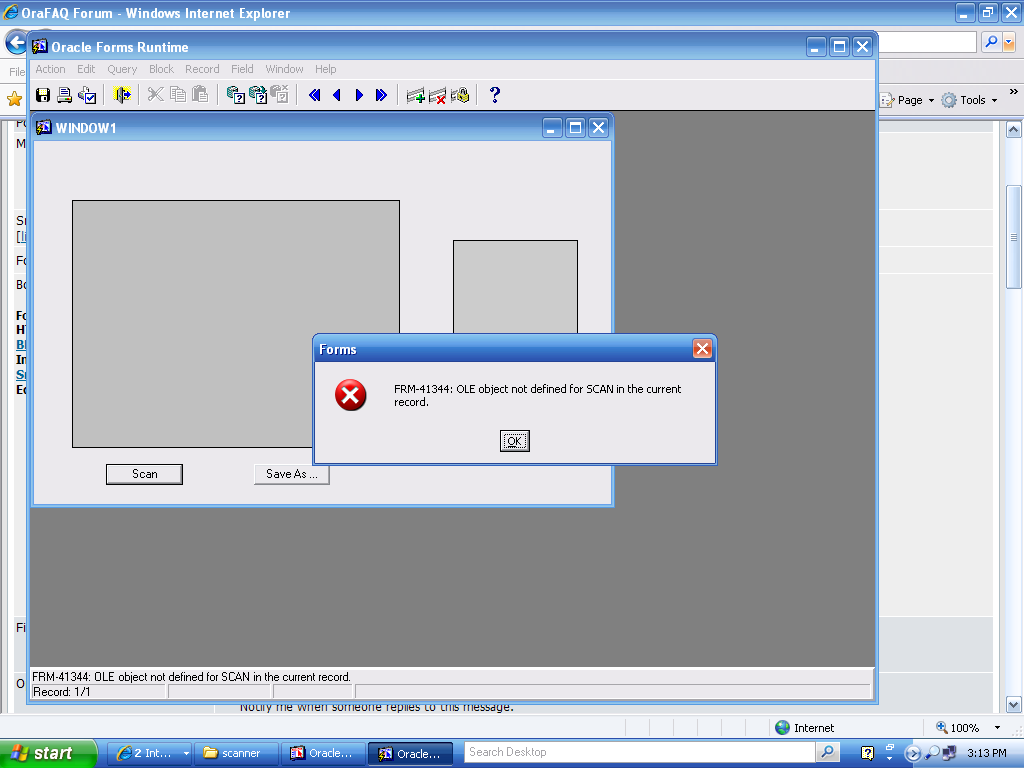Click the Copy icon in Forms toolbar
The image size is (1024, 768).
tap(178, 95)
